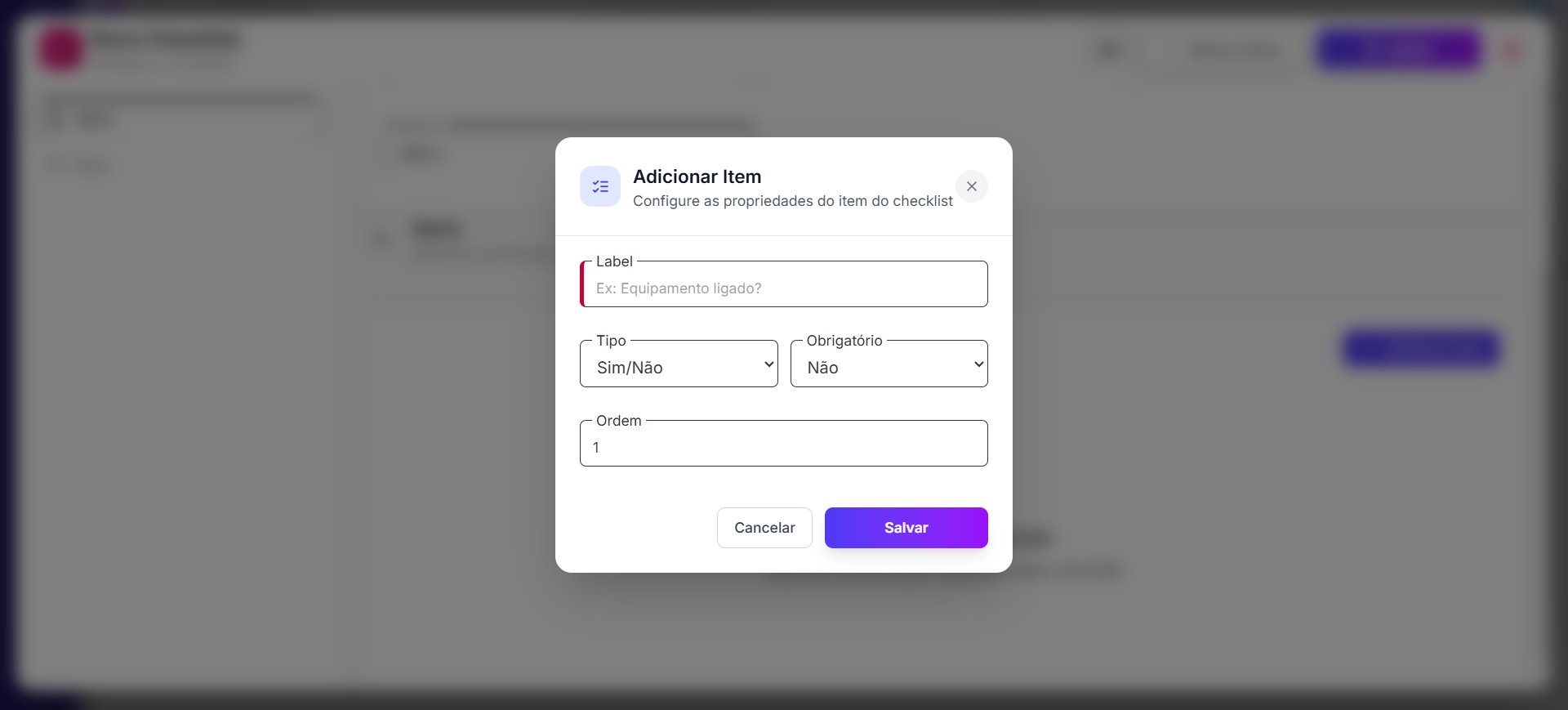Click the "Obrigatório" field caption

tap(844, 341)
